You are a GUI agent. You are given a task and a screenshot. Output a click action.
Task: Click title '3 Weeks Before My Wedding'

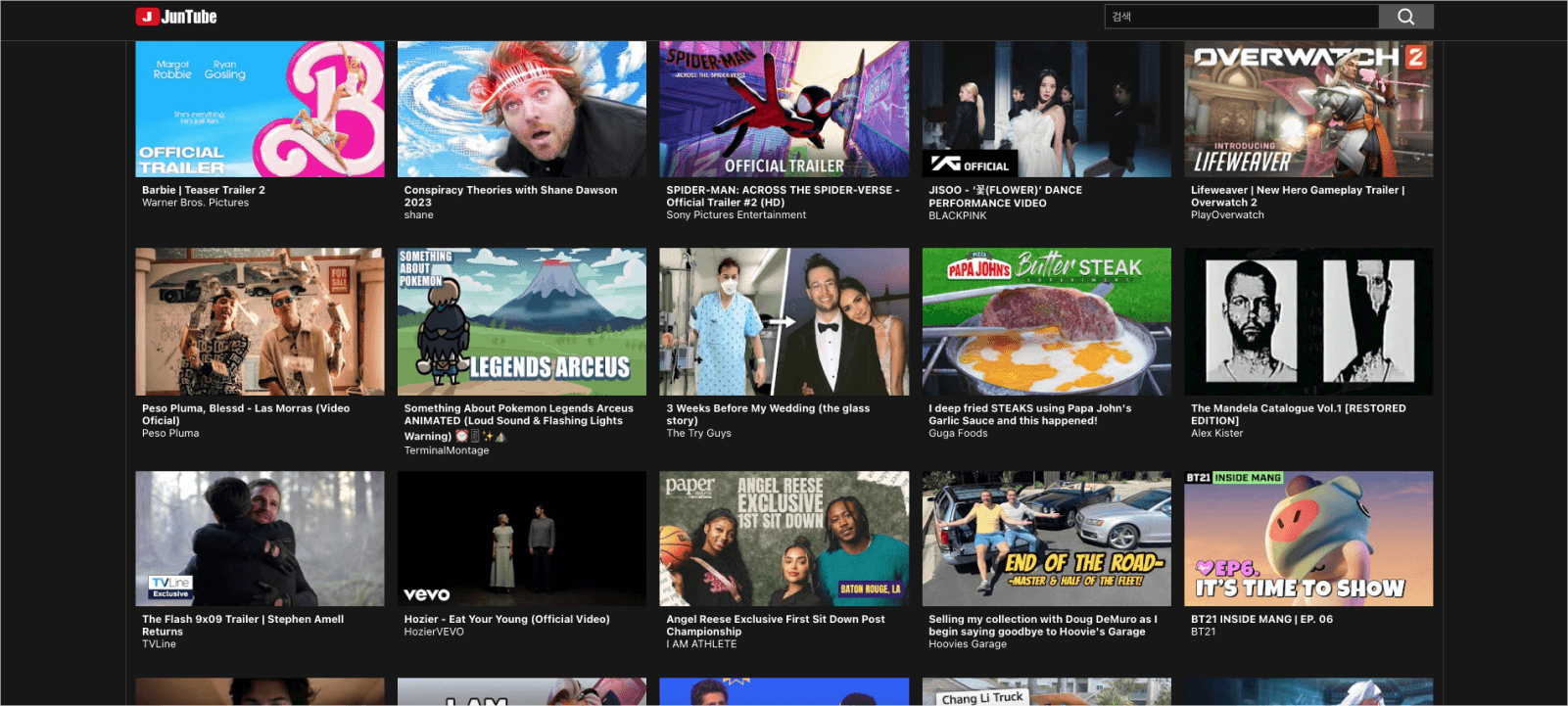pyautogui.click(x=768, y=414)
